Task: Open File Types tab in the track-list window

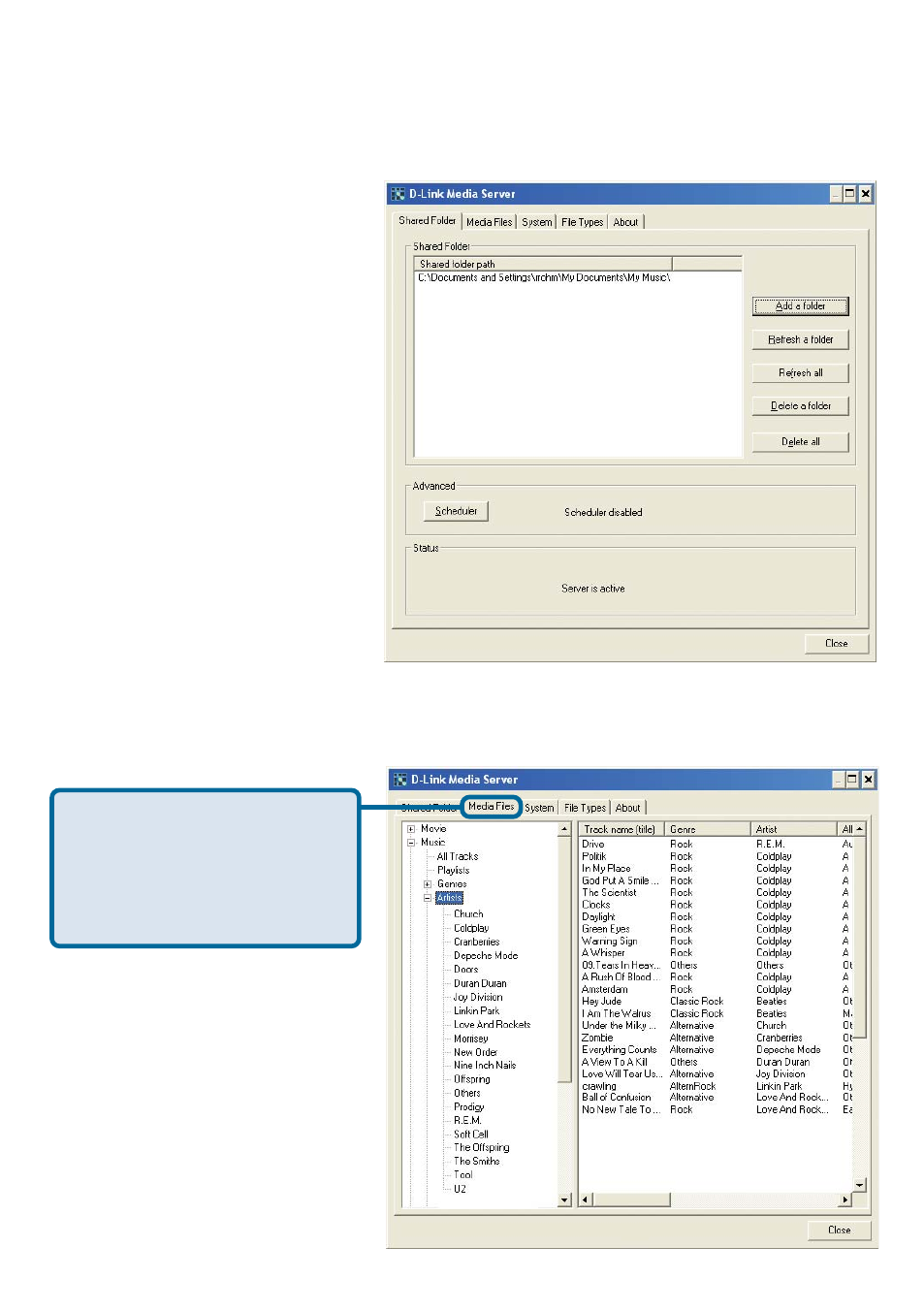Action: (x=585, y=808)
